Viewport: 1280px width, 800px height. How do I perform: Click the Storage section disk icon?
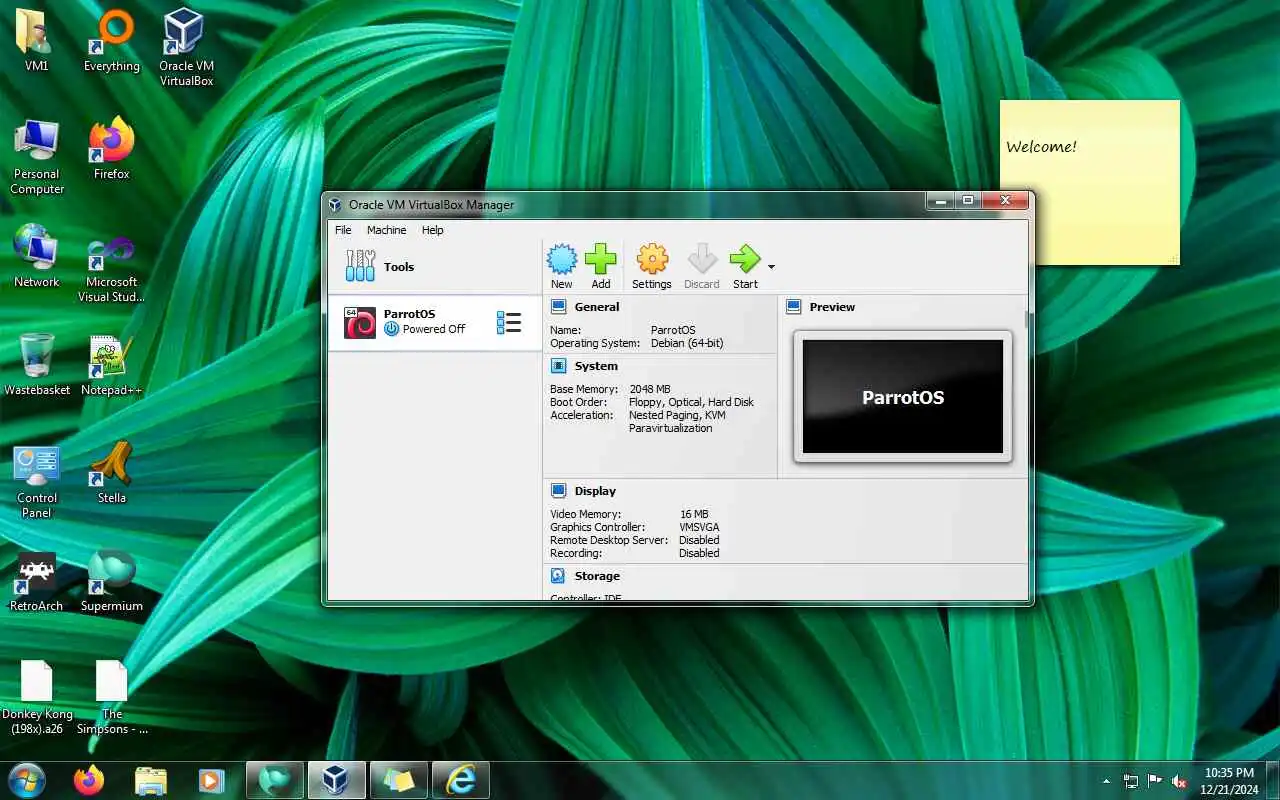coord(559,576)
